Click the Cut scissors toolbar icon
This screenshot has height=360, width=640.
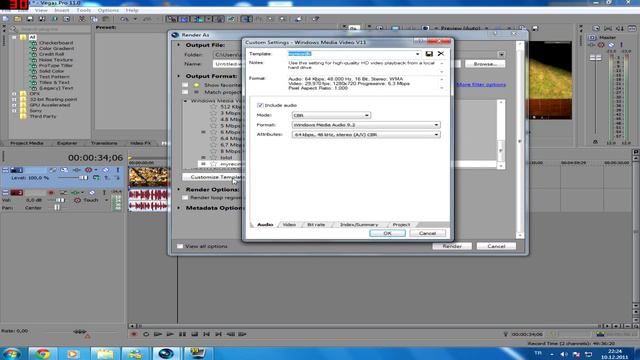(82, 19)
